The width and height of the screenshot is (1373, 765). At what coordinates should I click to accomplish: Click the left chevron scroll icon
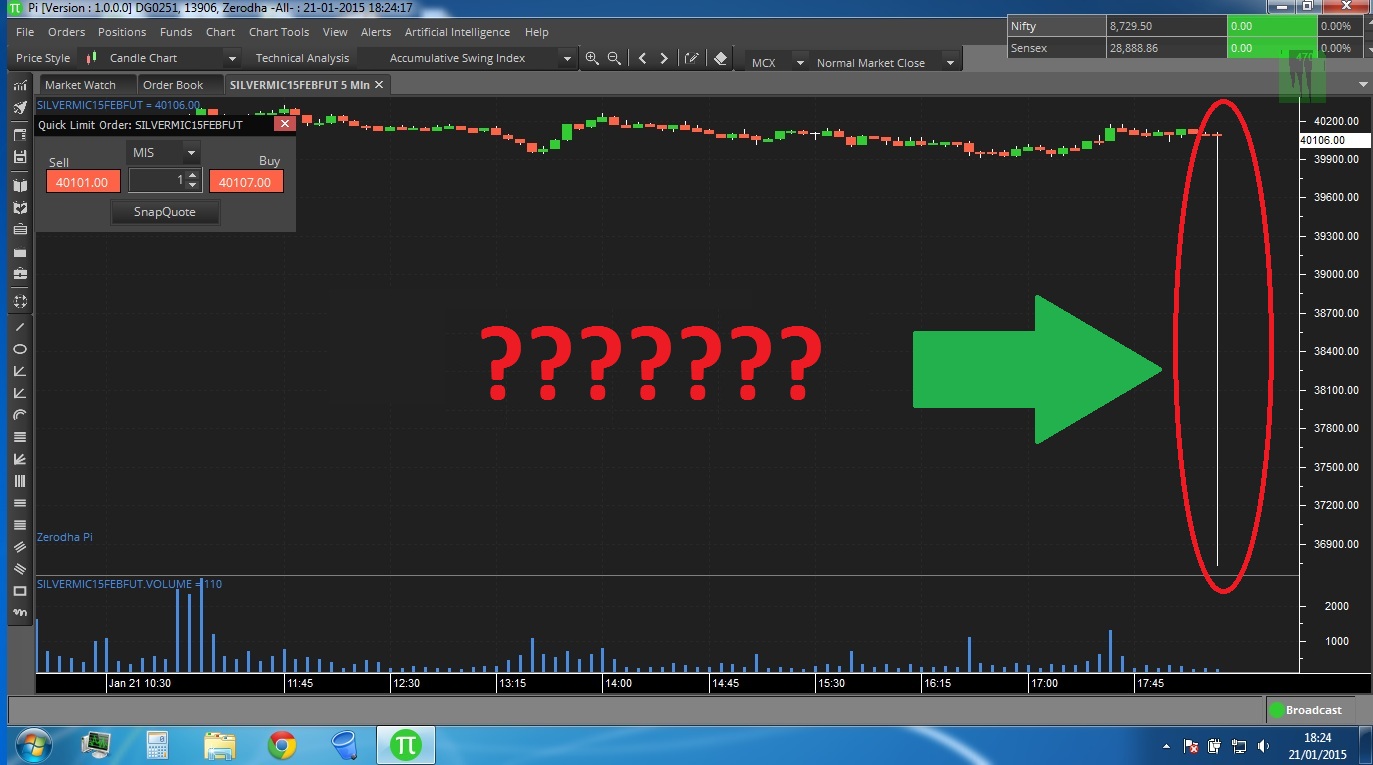[x=643, y=58]
